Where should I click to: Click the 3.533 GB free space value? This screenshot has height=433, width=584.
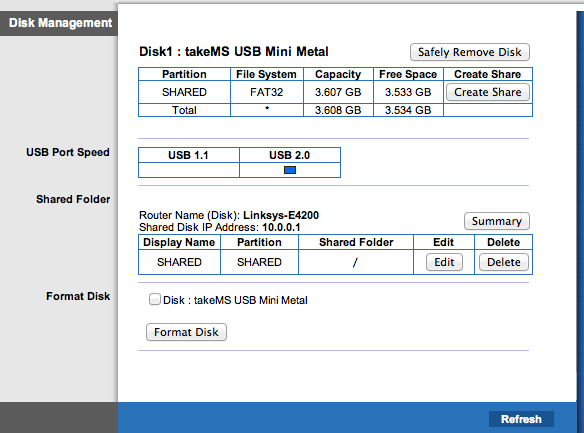[x=408, y=92]
